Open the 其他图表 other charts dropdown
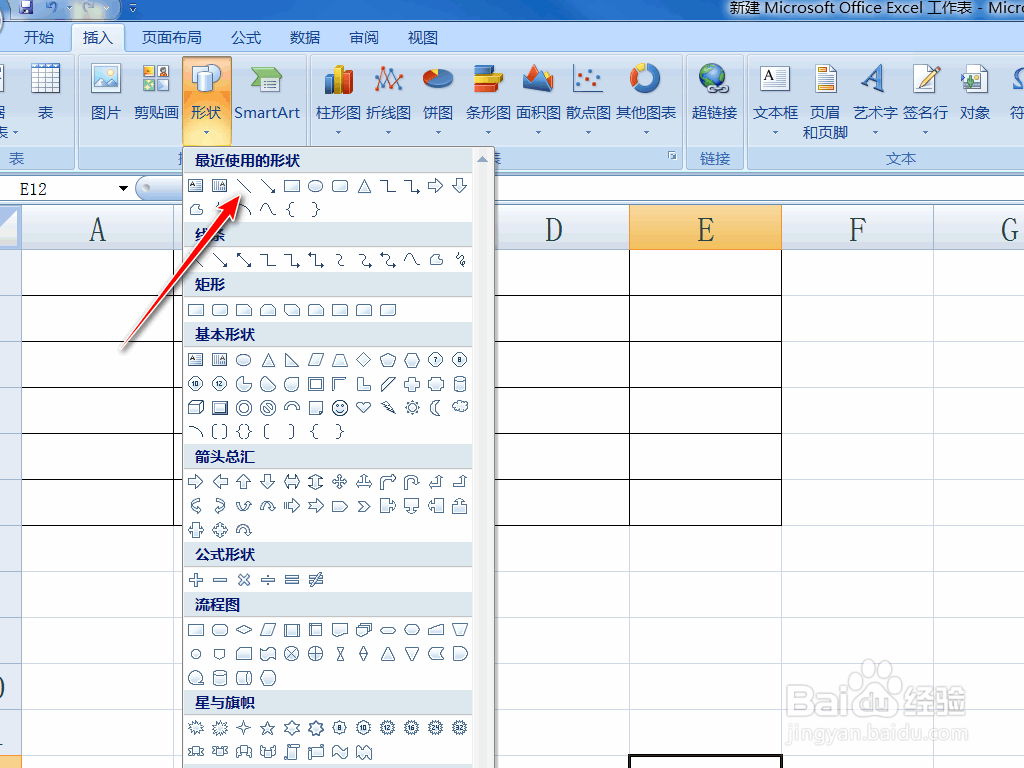The height and width of the screenshot is (768, 1024). click(x=646, y=98)
